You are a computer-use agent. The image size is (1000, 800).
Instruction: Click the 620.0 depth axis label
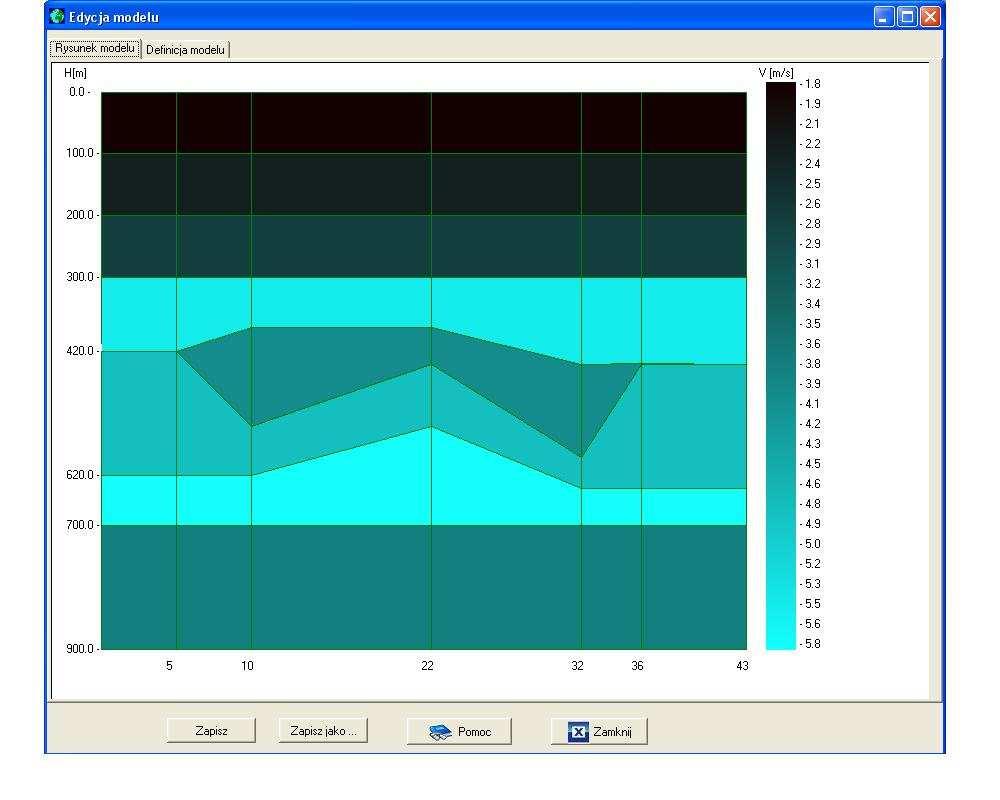tap(80, 475)
